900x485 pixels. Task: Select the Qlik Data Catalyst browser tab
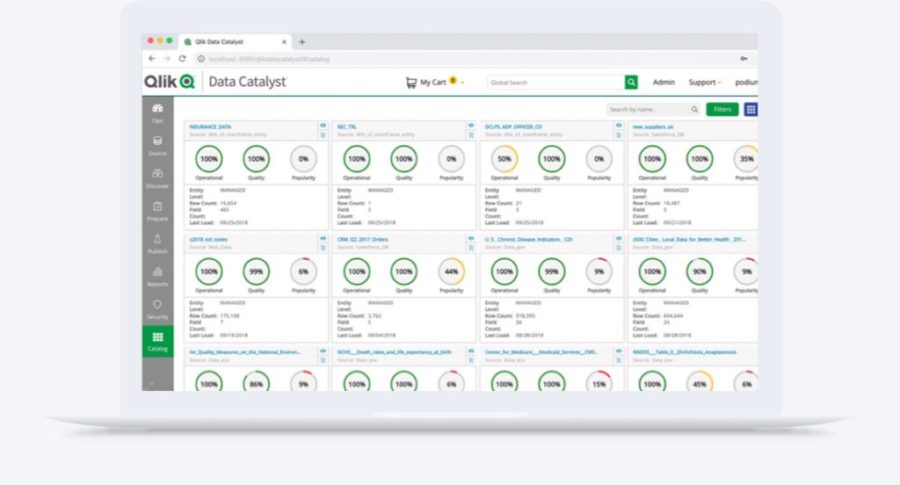tap(235, 42)
